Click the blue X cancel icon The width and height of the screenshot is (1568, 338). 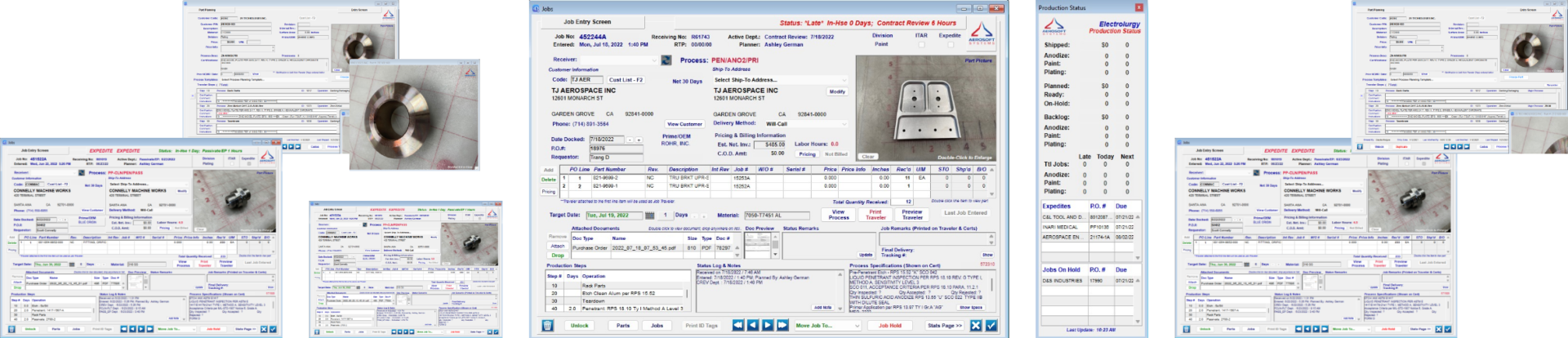pos(975,325)
